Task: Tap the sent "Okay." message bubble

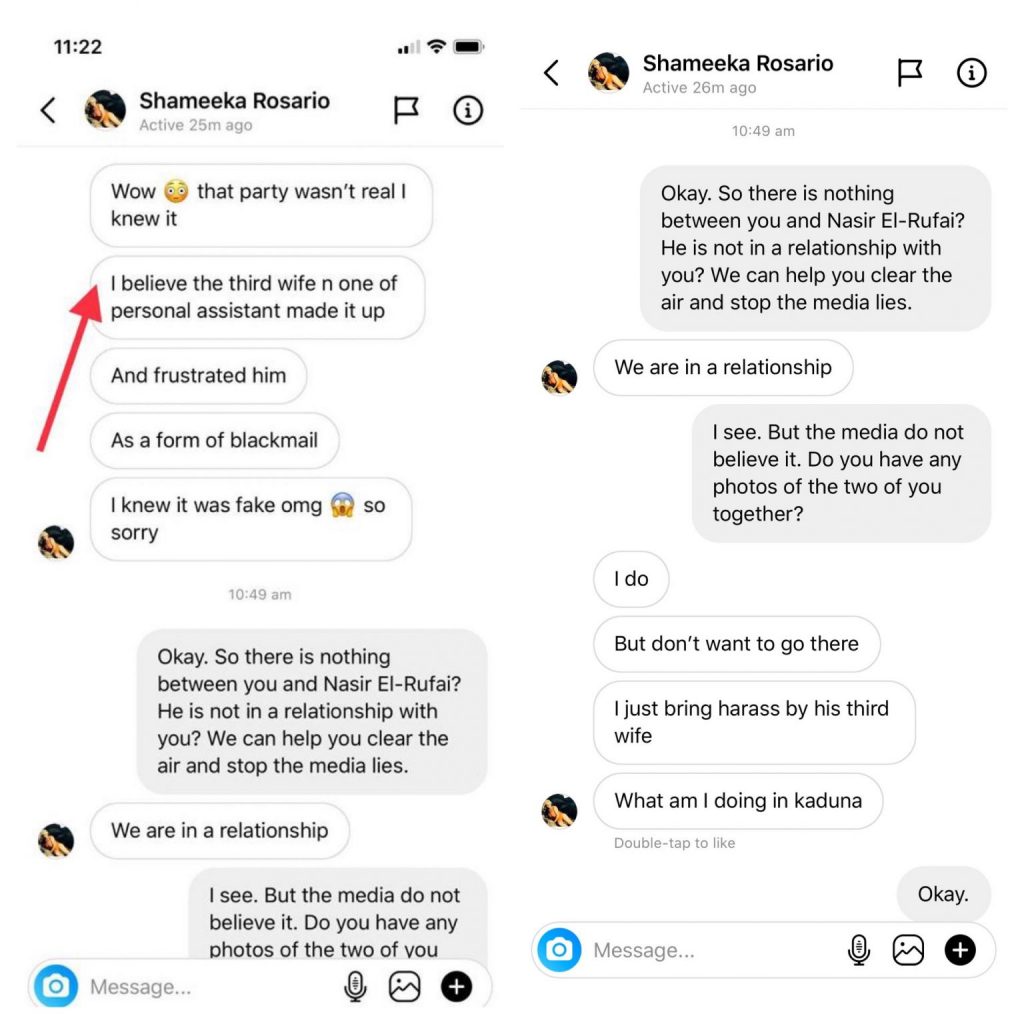Action: [943, 894]
